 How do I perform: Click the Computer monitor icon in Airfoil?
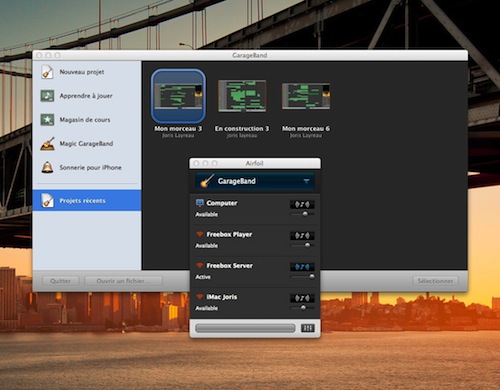(x=200, y=203)
